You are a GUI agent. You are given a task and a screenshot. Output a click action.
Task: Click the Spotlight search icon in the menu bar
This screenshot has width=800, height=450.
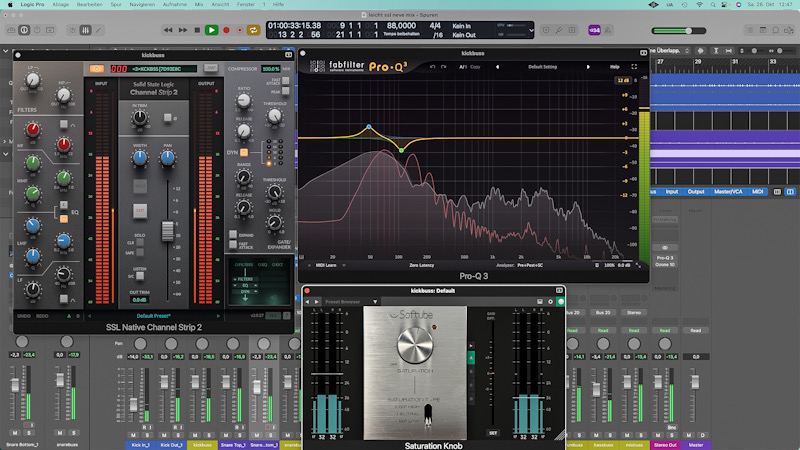point(712,4)
